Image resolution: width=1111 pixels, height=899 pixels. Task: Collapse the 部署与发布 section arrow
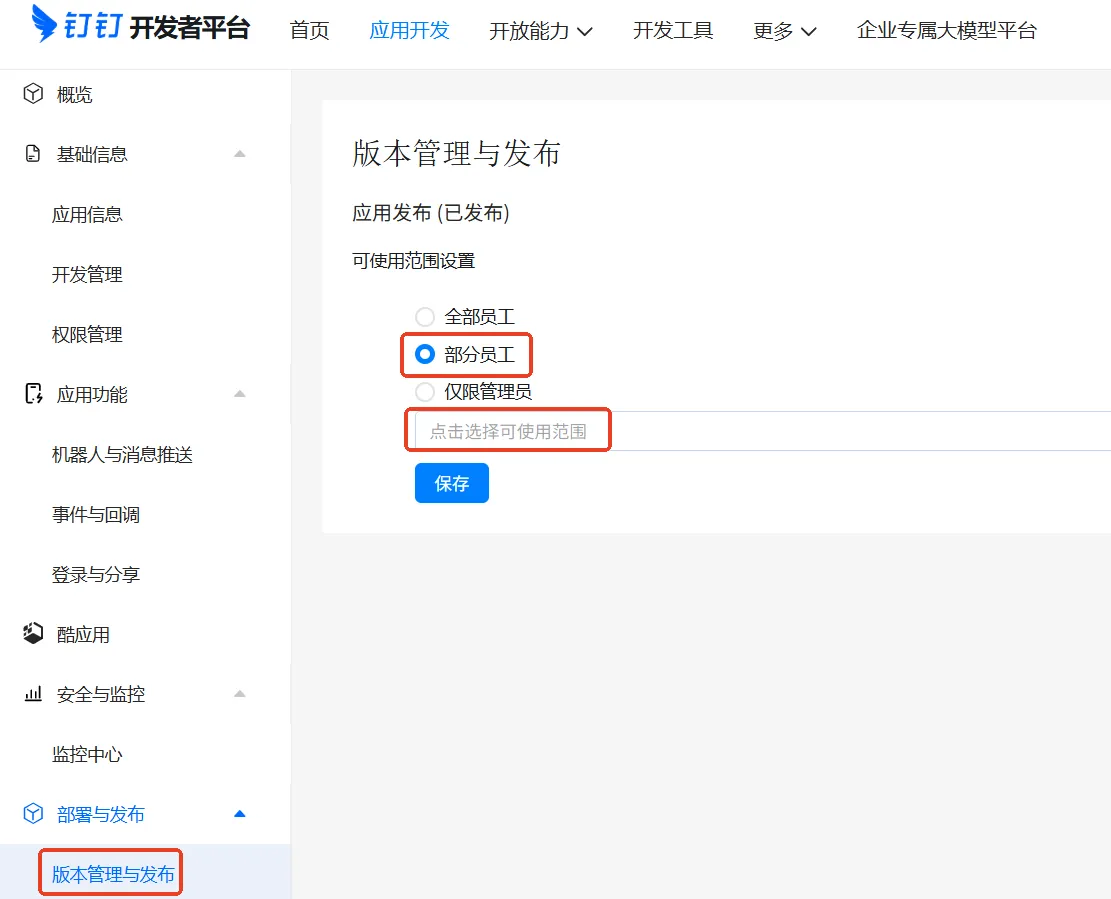239,814
